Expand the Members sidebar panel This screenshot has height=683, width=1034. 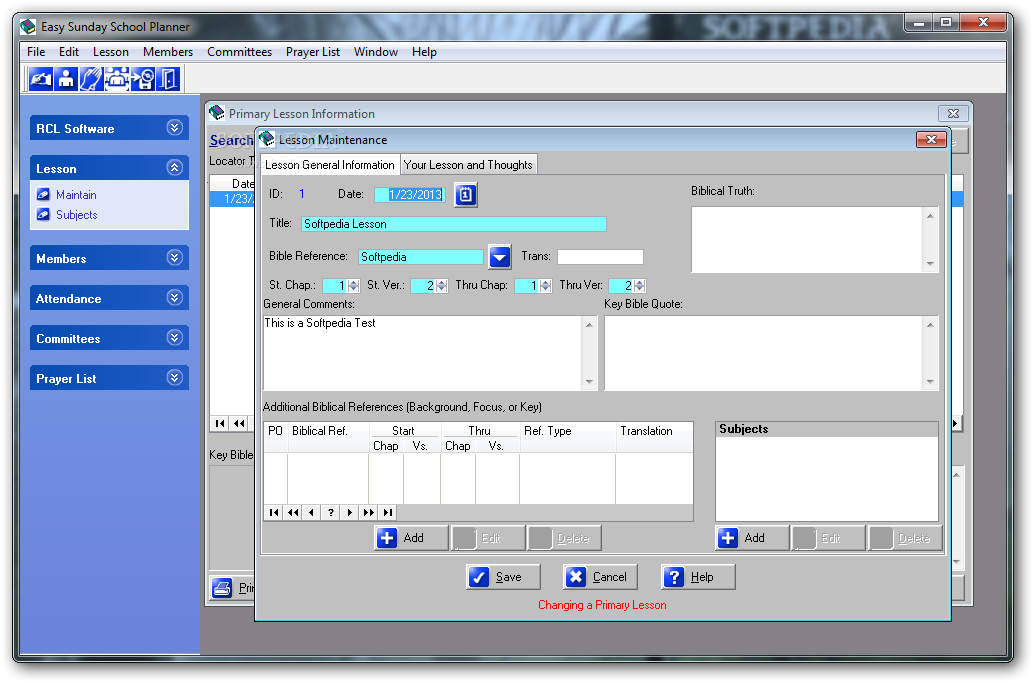[x=174, y=258]
